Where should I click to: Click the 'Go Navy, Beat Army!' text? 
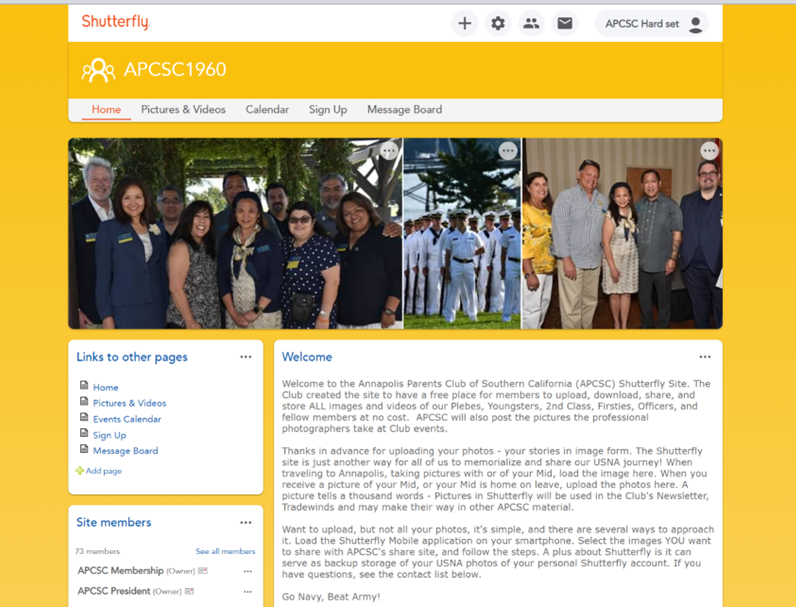(x=331, y=597)
